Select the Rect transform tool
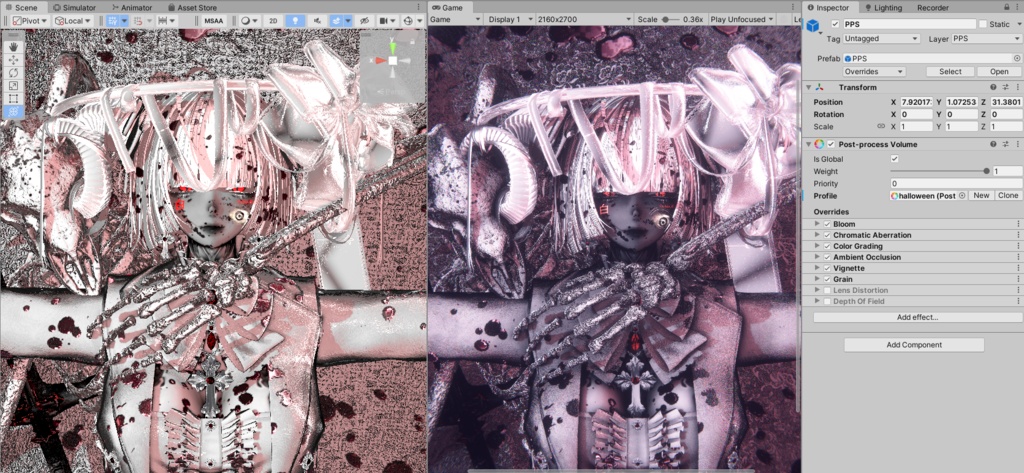The image size is (1024, 473). tap(14, 99)
